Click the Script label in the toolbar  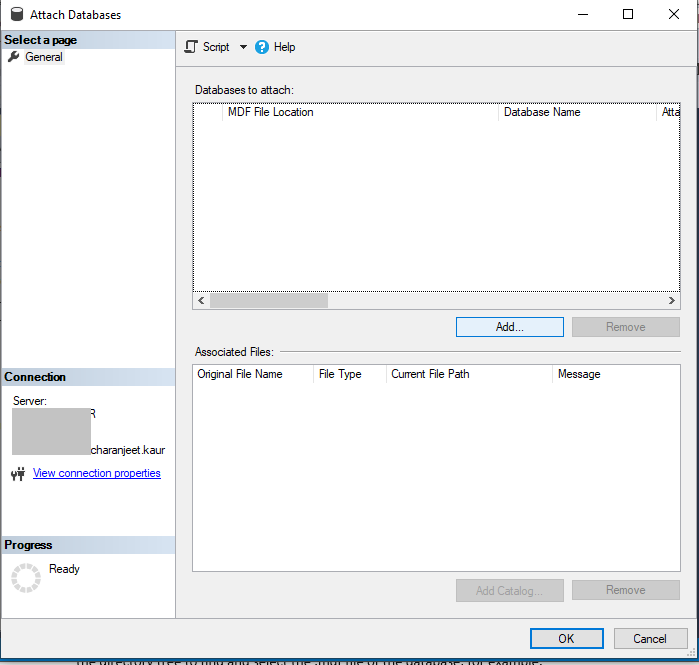point(216,47)
